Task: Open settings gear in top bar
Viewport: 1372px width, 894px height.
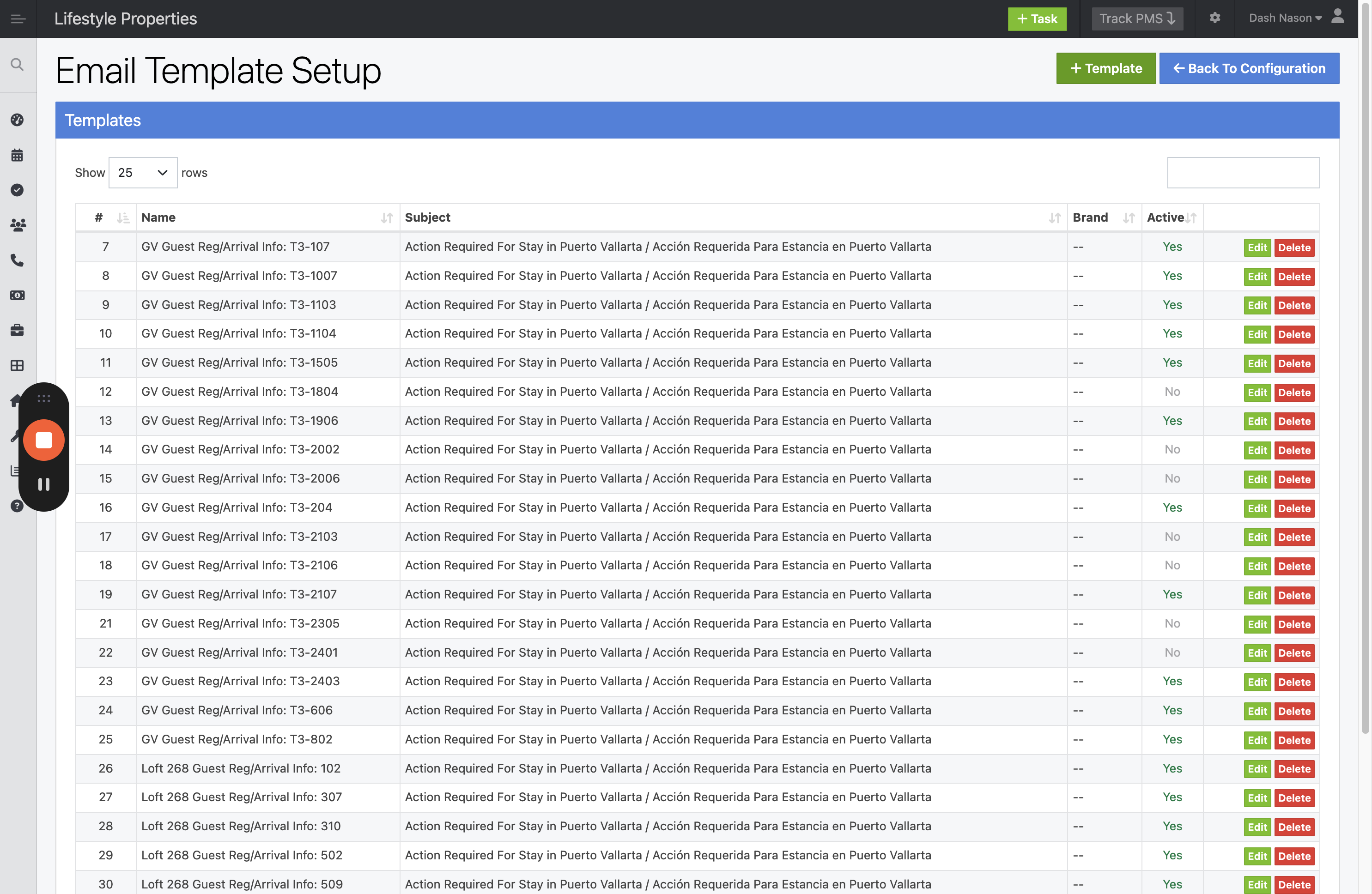Action: pyautogui.click(x=1214, y=18)
